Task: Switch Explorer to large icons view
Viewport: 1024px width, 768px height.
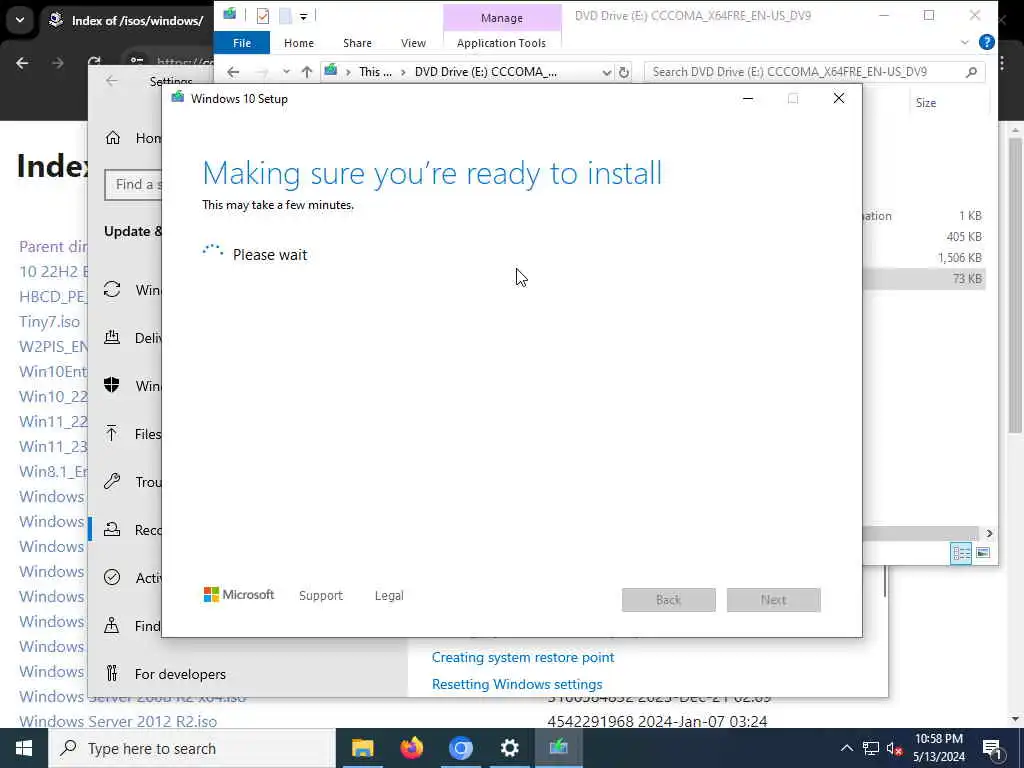Action: click(983, 553)
